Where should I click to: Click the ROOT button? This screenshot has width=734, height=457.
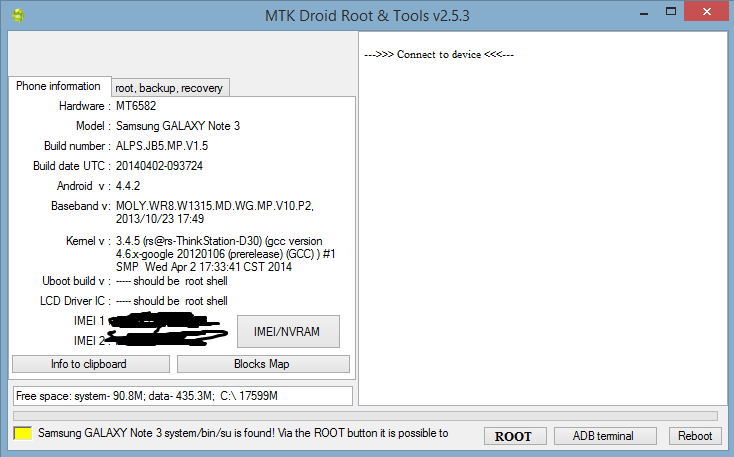point(513,435)
